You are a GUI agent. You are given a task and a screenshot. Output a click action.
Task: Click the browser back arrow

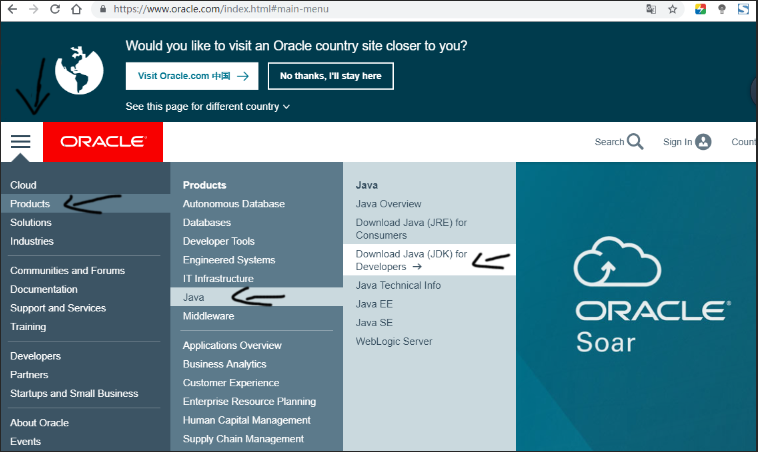pyautogui.click(x=12, y=9)
